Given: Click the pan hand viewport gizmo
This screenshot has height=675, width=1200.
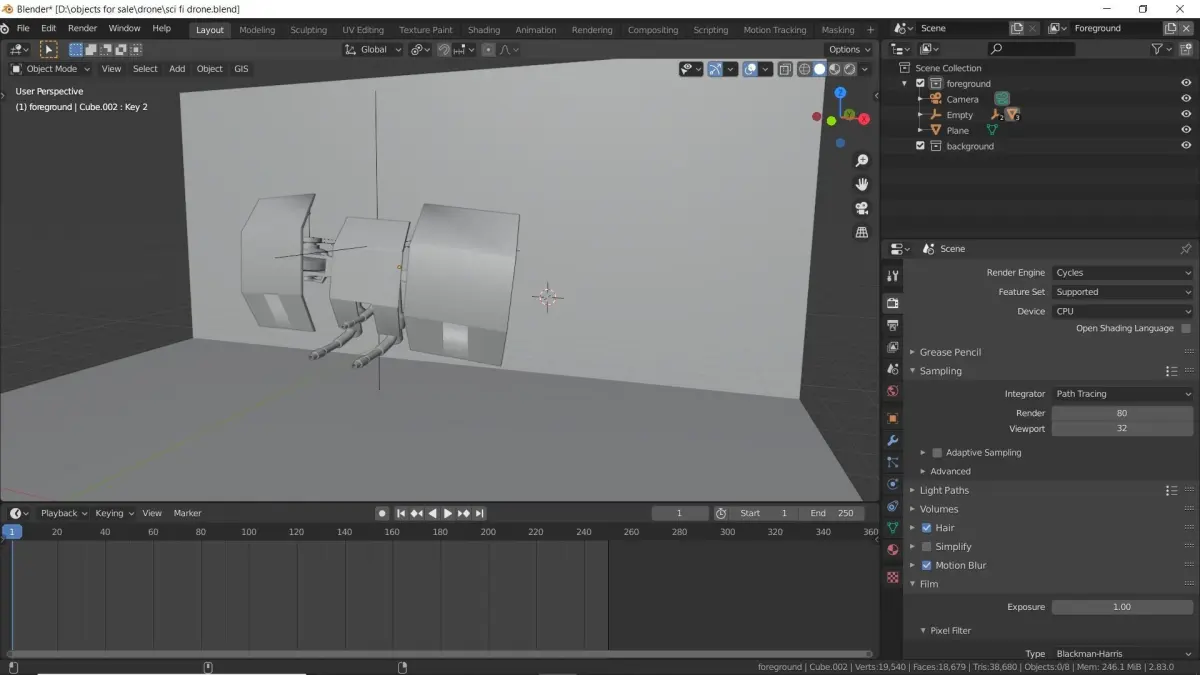Looking at the screenshot, I should (x=861, y=184).
